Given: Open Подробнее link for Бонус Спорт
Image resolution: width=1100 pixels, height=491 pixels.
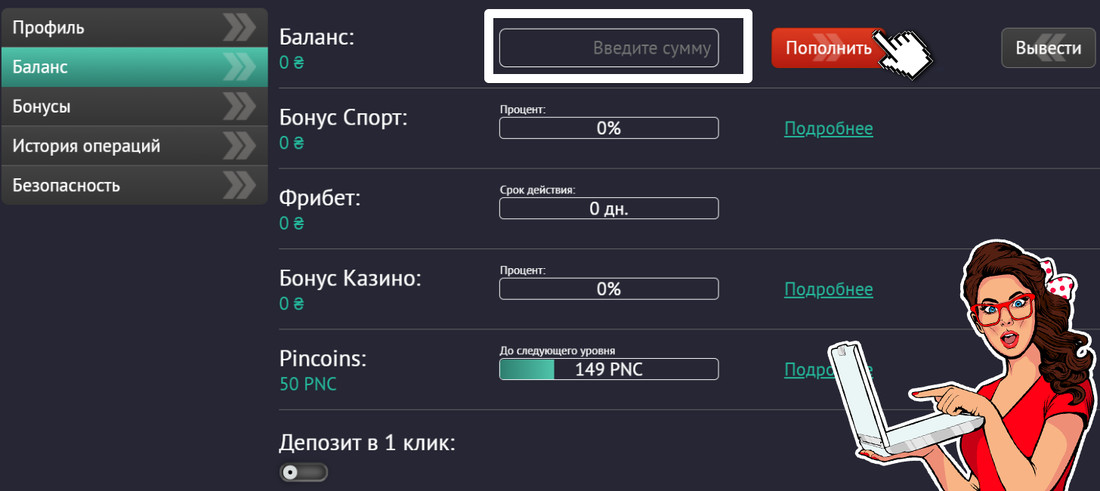Looking at the screenshot, I should click(x=829, y=129).
